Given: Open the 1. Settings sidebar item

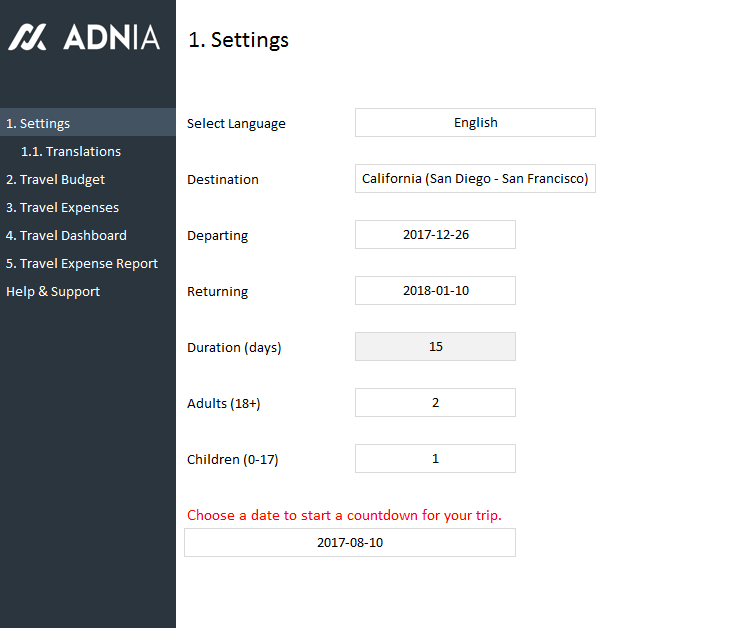Looking at the screenshot, I should click(38, 124).
